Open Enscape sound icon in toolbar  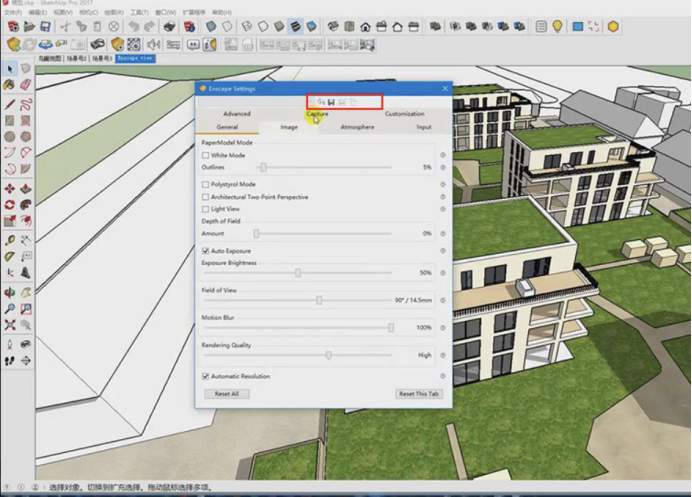tap(153, 45)
